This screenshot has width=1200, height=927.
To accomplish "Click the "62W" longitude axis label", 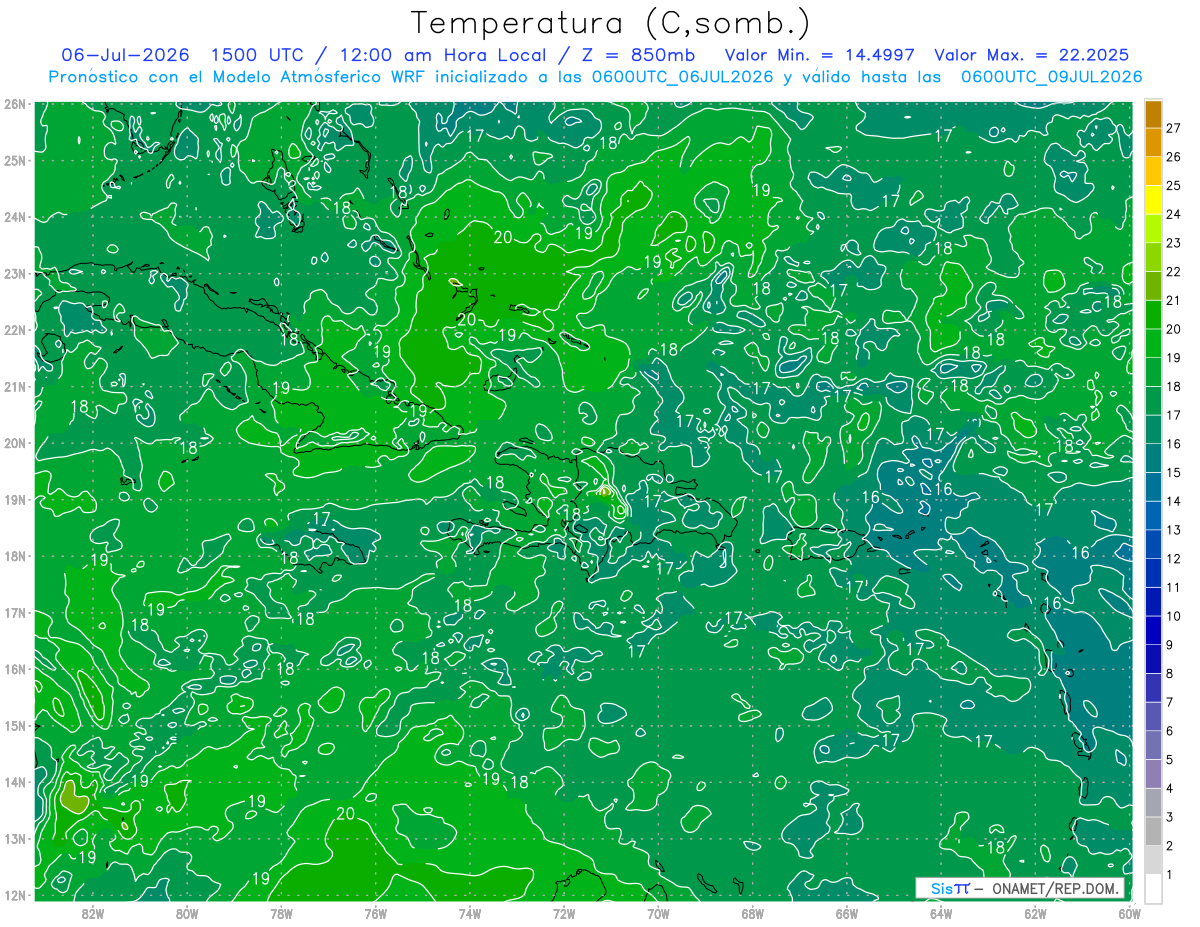I will [1035, 913].
